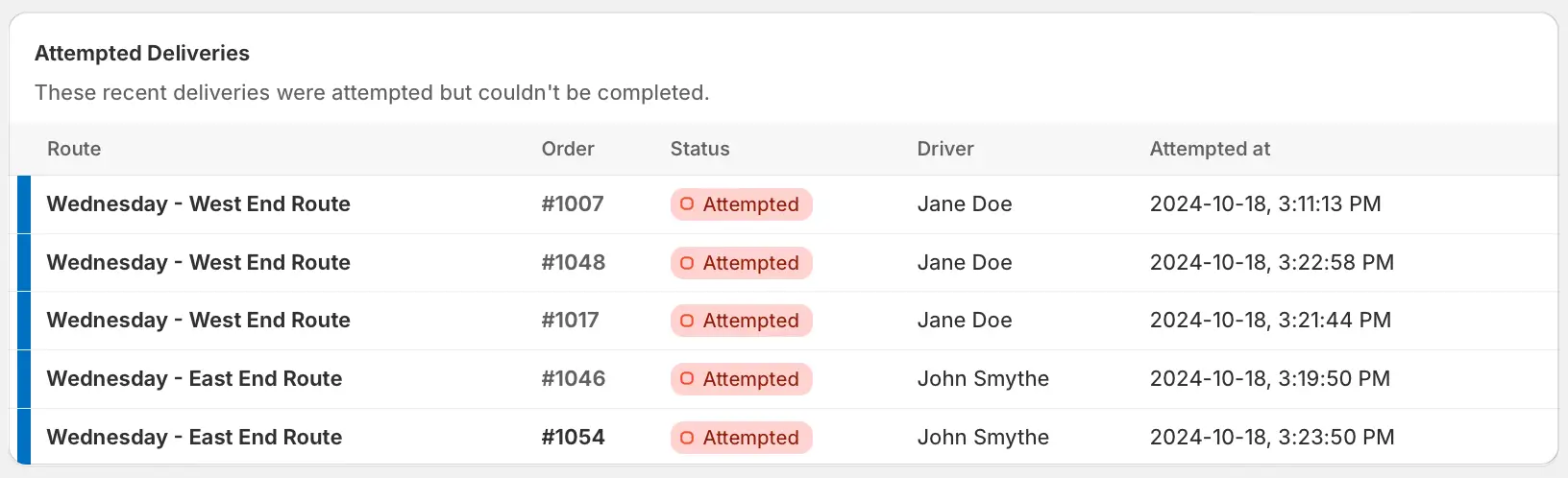This screenshot has height=478, width=1568.
Task: Select the Status column header
Action: pos(700,149)
